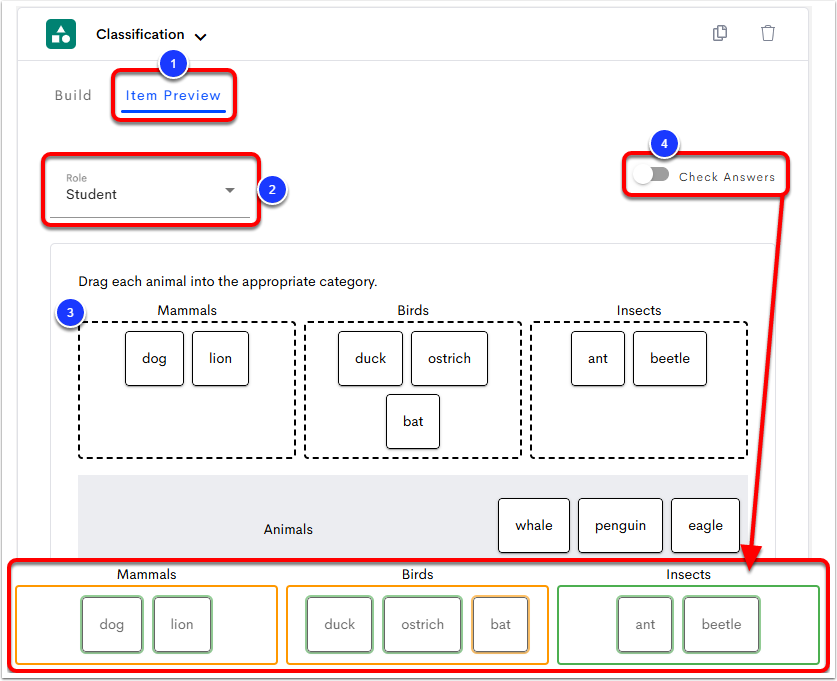Expand the Classification type chevron
The width and height of the screenshot is (837, 681).
coord(200,37)
